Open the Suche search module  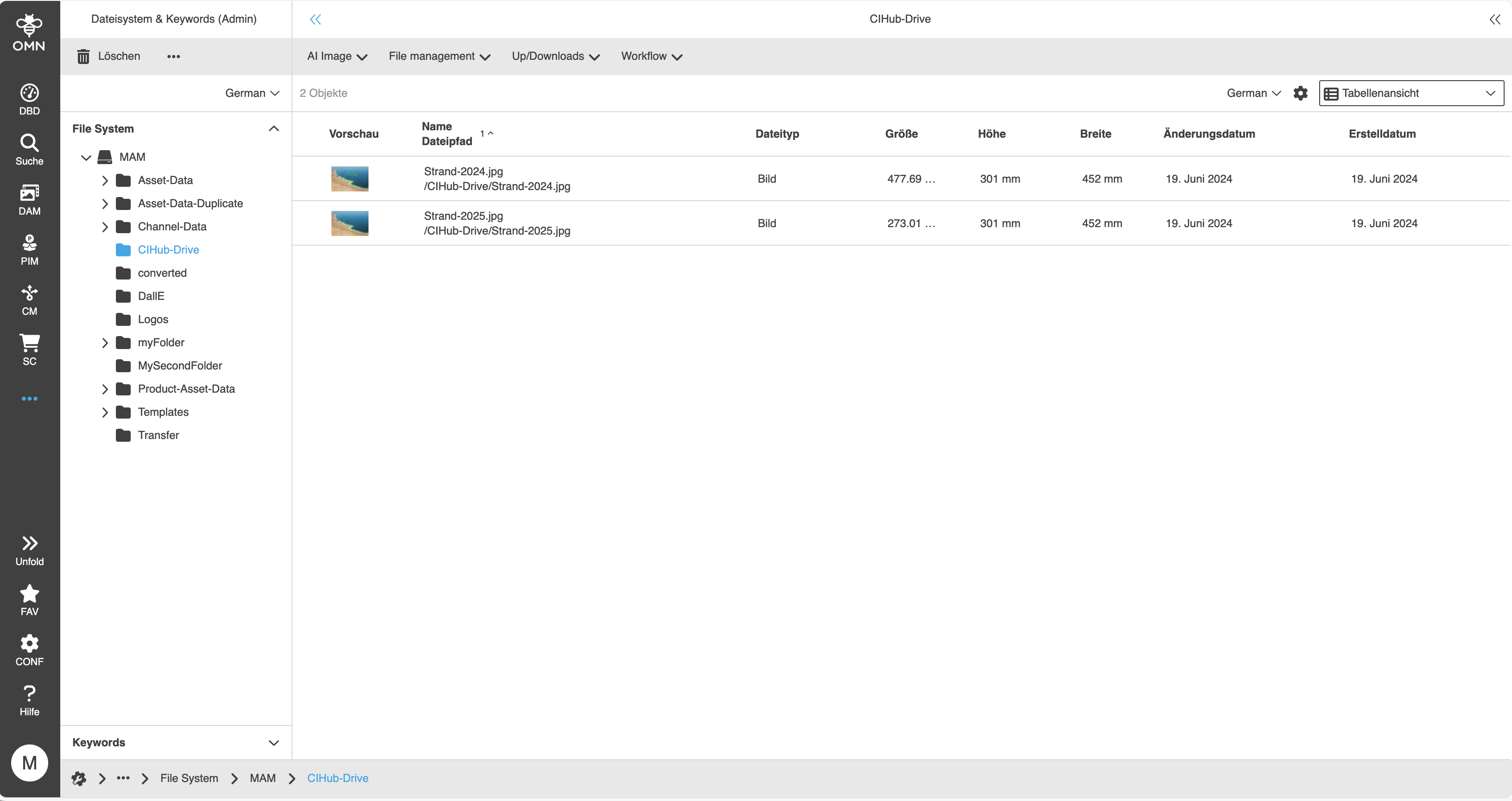(x=29, y=150)
